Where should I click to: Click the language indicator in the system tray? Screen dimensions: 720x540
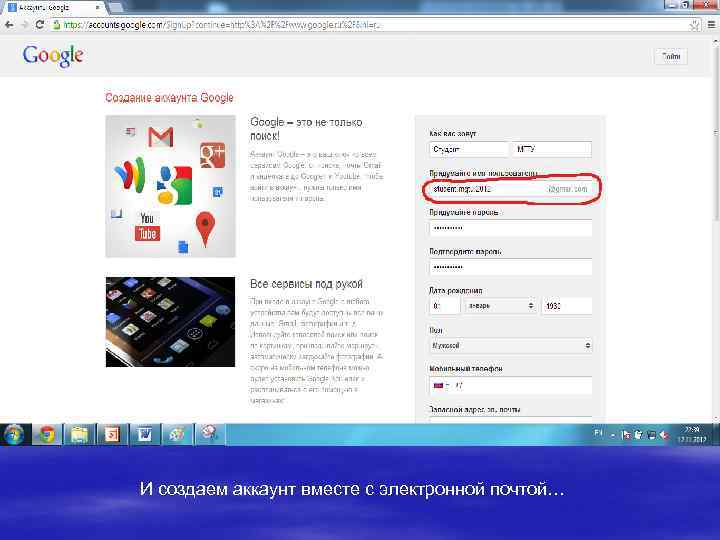[598, 433]
